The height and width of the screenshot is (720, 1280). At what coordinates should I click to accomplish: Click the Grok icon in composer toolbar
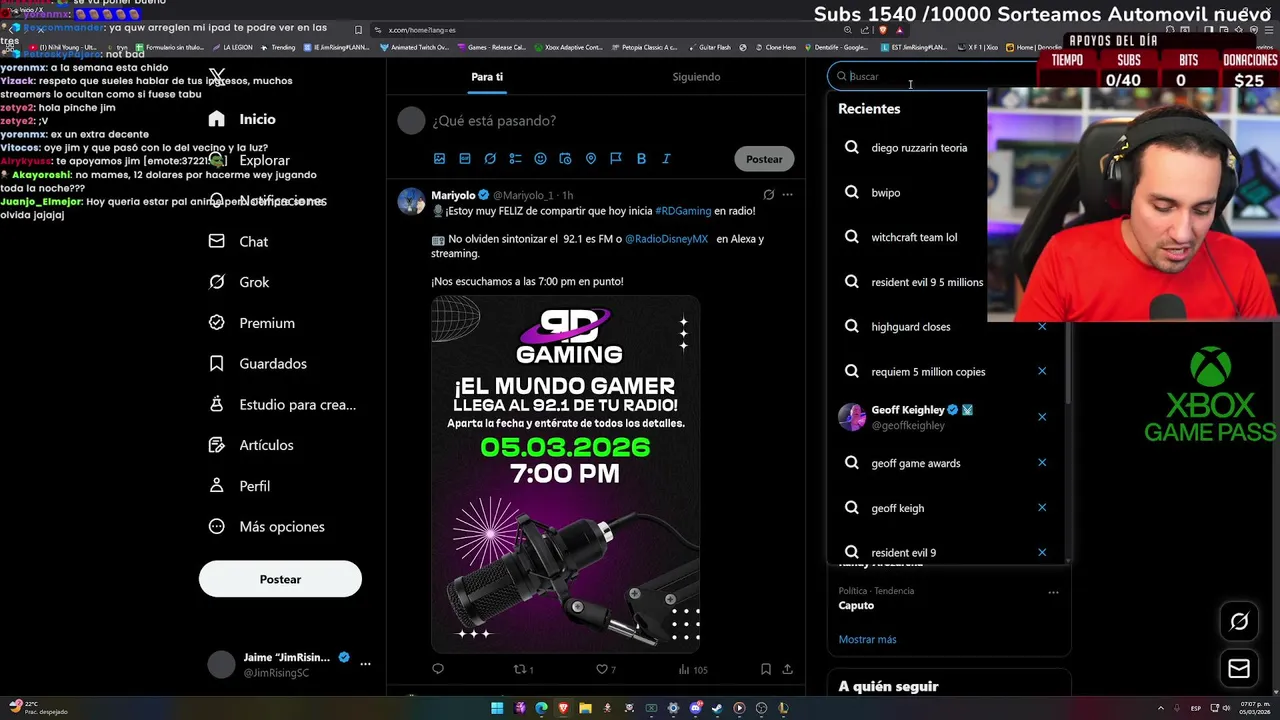(490, 159)
